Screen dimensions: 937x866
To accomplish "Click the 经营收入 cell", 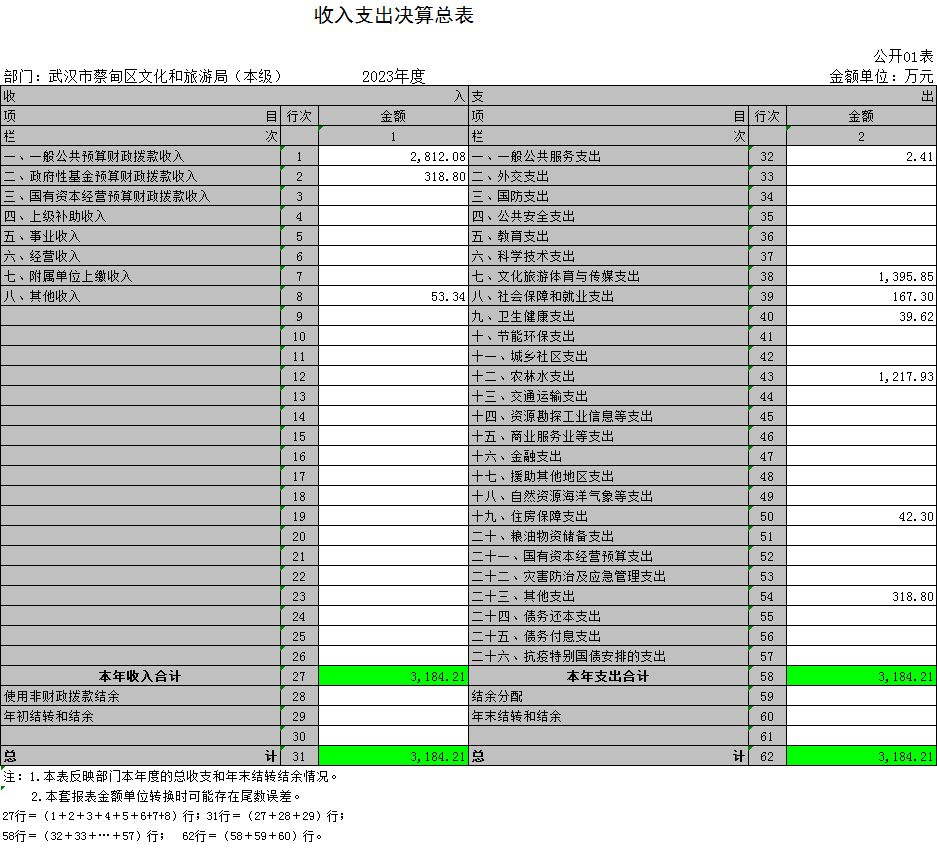I will [140, 256].
